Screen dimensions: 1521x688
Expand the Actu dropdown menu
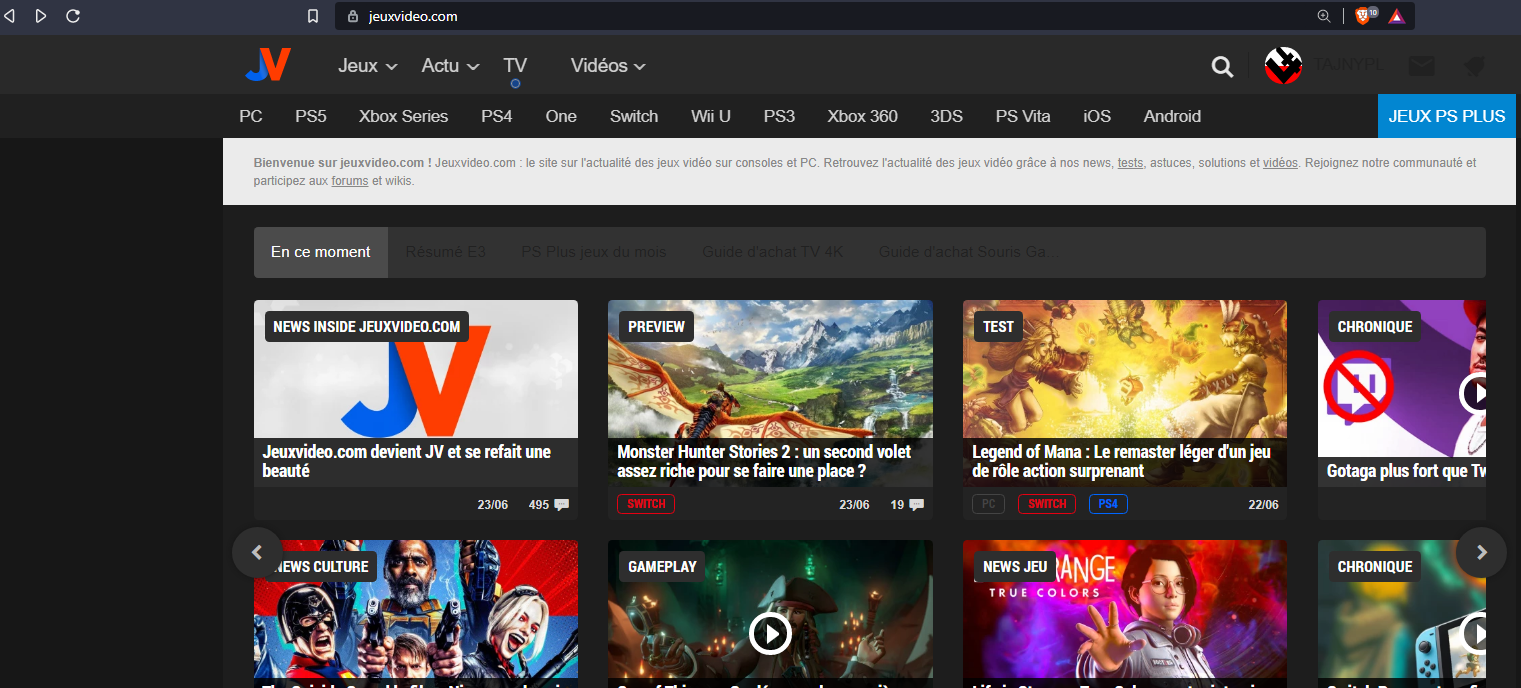click(x=450, y=66)
